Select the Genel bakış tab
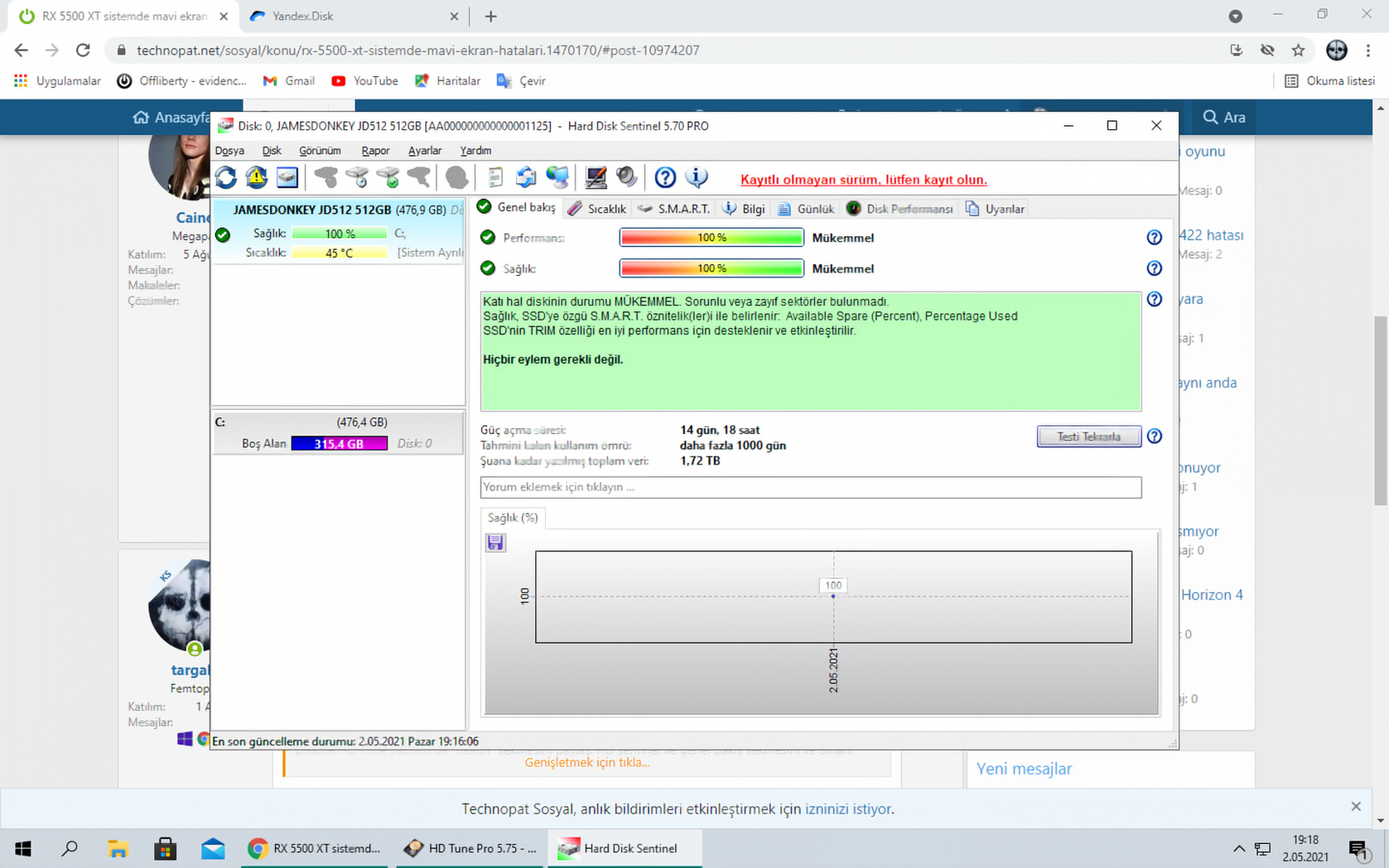Image resolution: width=1389 pixels, height=868 pixels. pyautogui.click(x=517, y=207)
